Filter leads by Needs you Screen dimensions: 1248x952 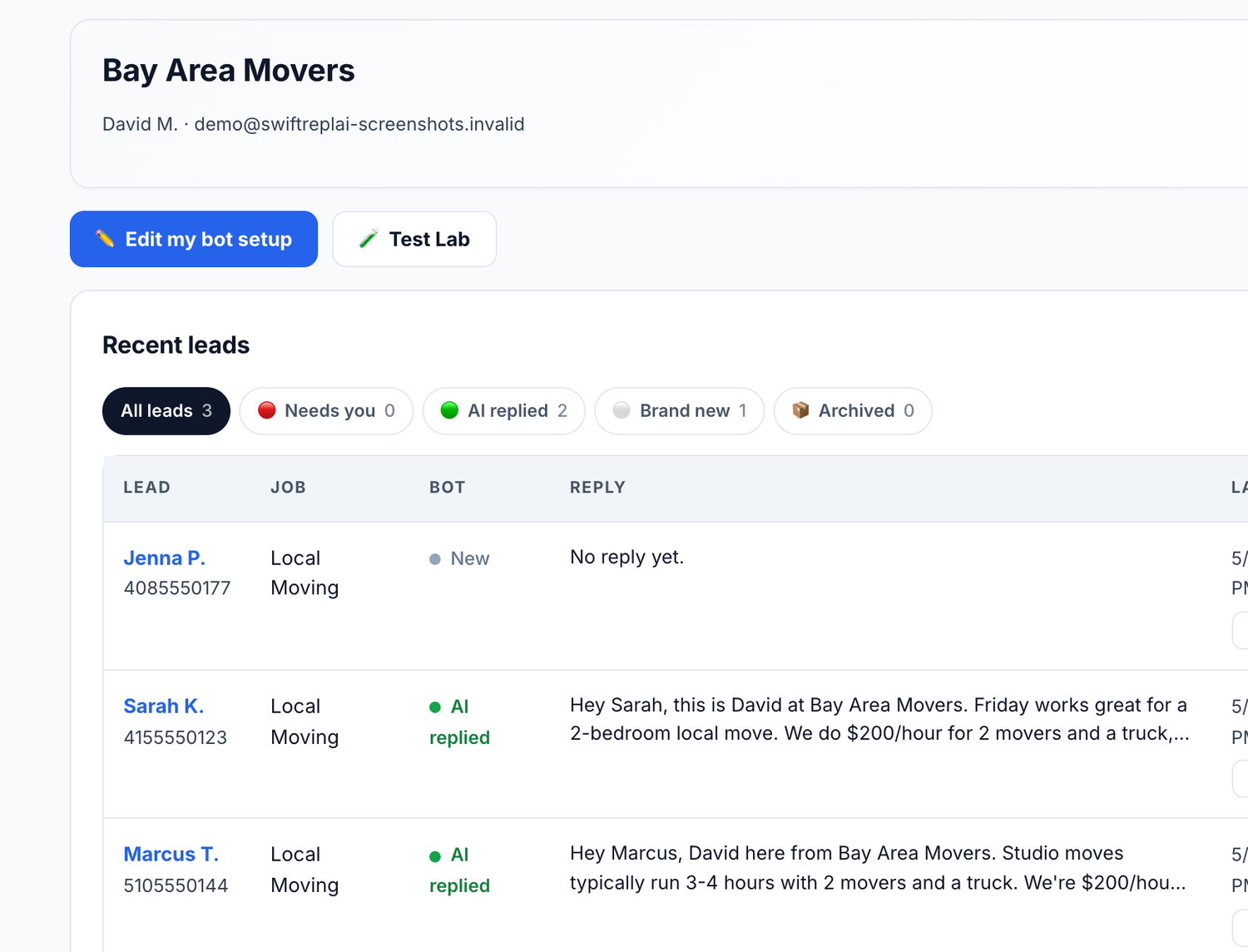(326, 411)
